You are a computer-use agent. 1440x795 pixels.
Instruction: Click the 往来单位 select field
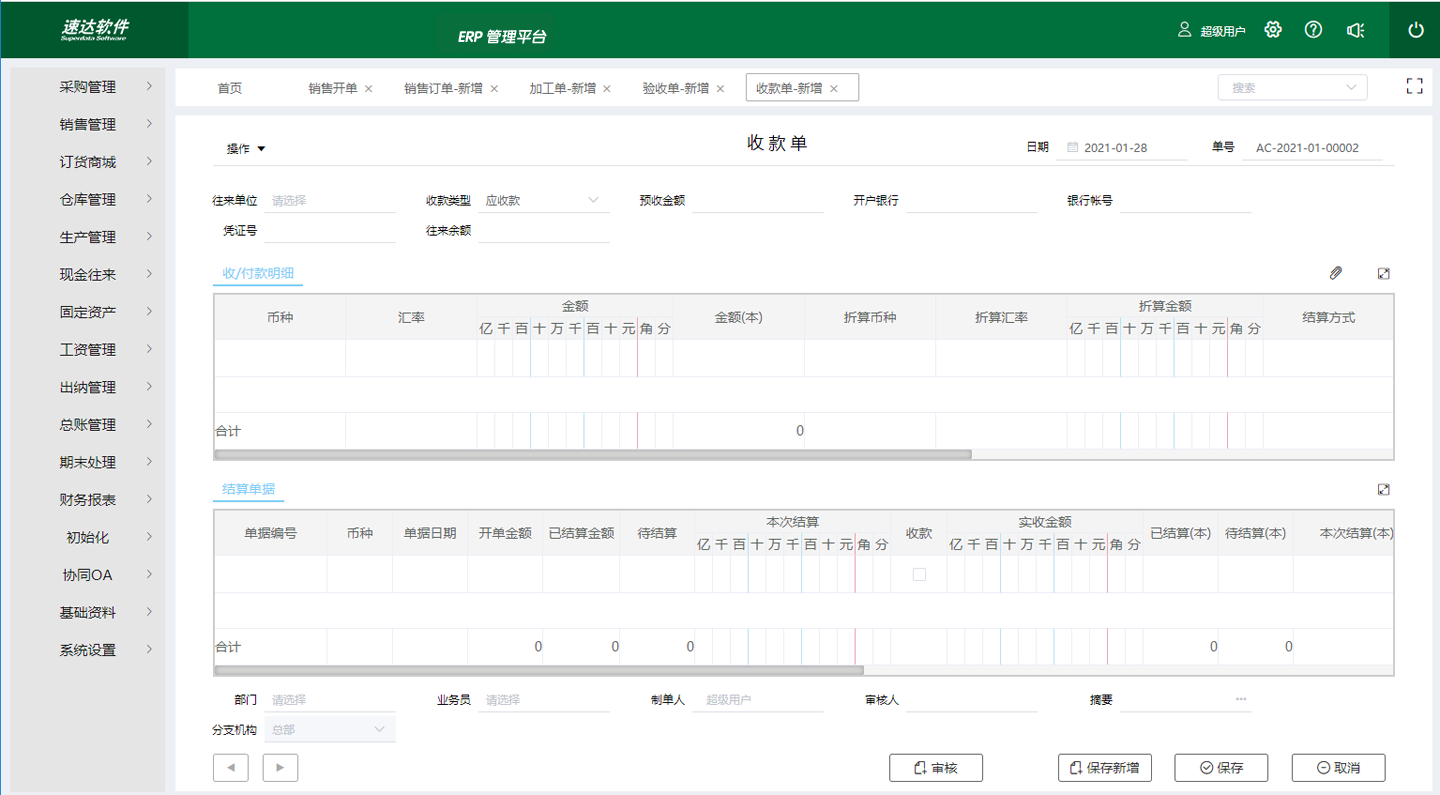point(330,200)
